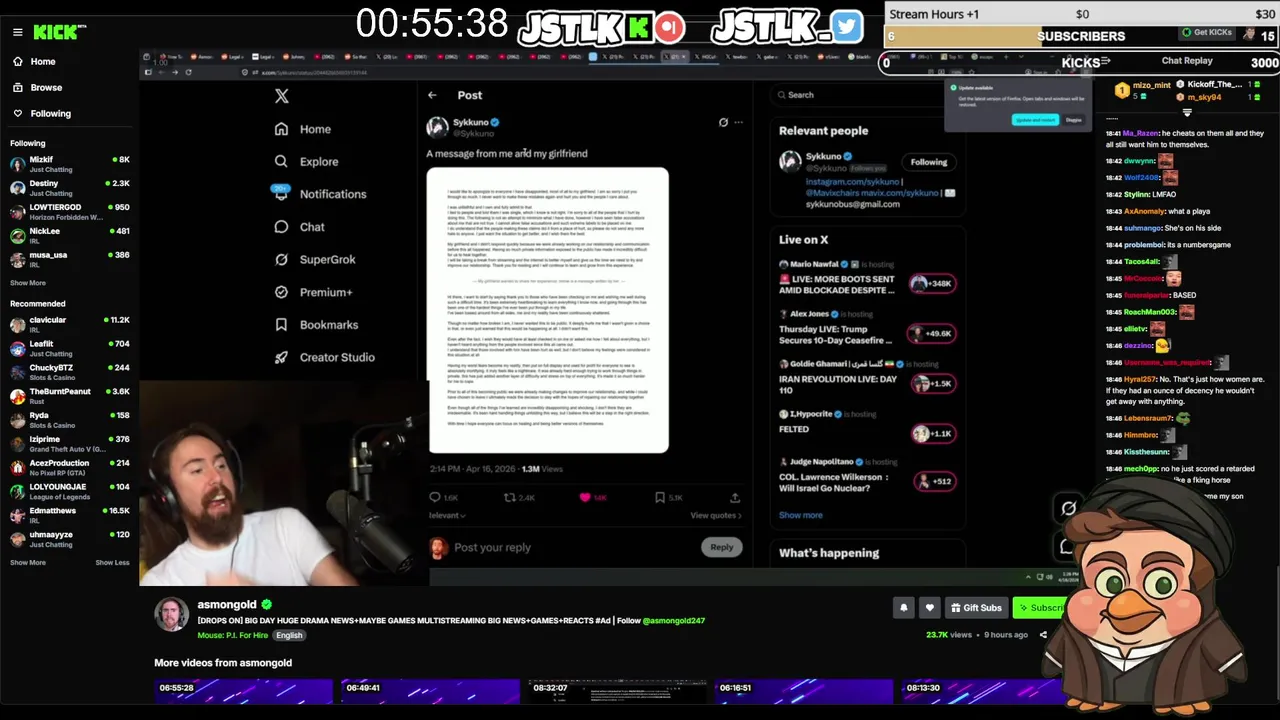Select Home in streamed X sidebar
Screen dimensions: 1280x720
[x=303, y=129]
